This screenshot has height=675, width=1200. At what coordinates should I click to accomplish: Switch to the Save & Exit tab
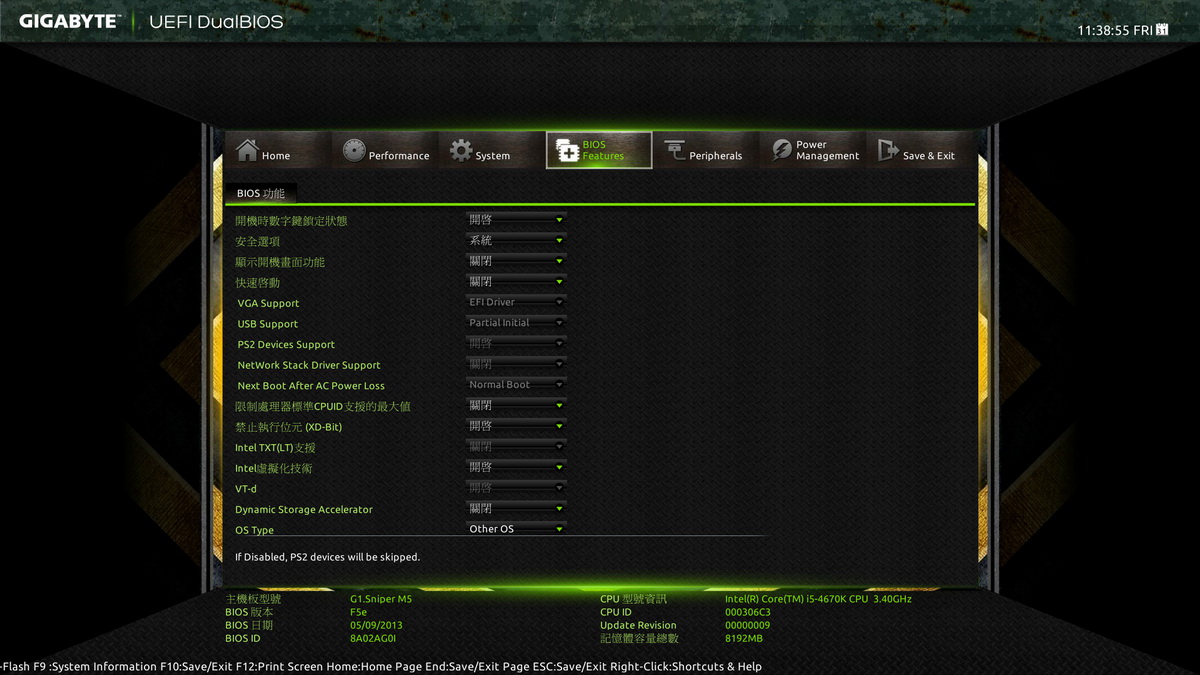(x=917, y=151)
